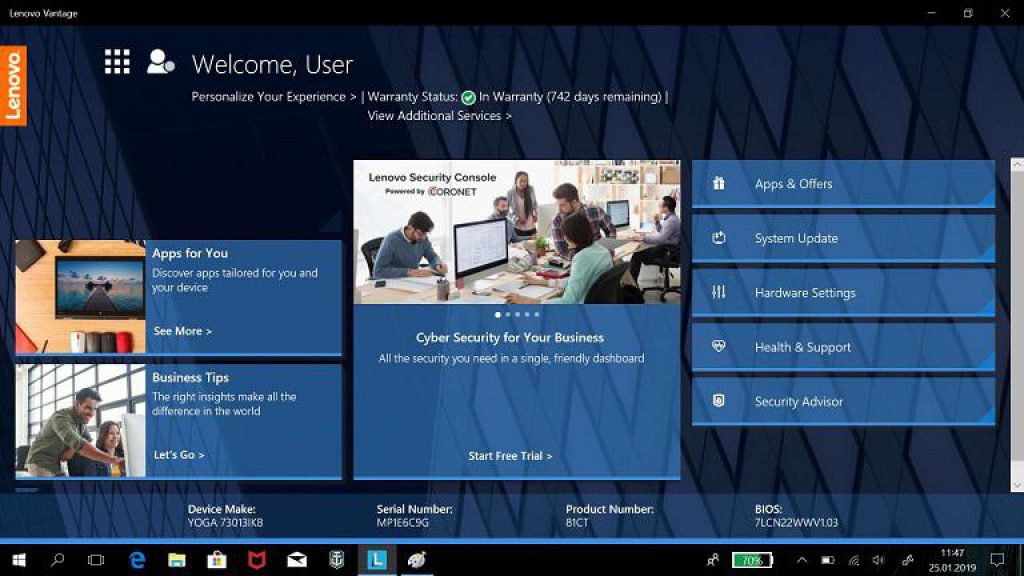Open Security Advisor menu
The image size is (1024, 576).
(x=843, y=401)
